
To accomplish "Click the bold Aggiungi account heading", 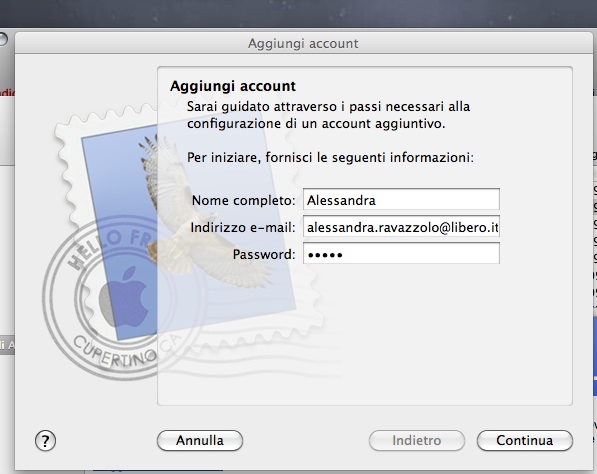I will click(x=233, y=86).
